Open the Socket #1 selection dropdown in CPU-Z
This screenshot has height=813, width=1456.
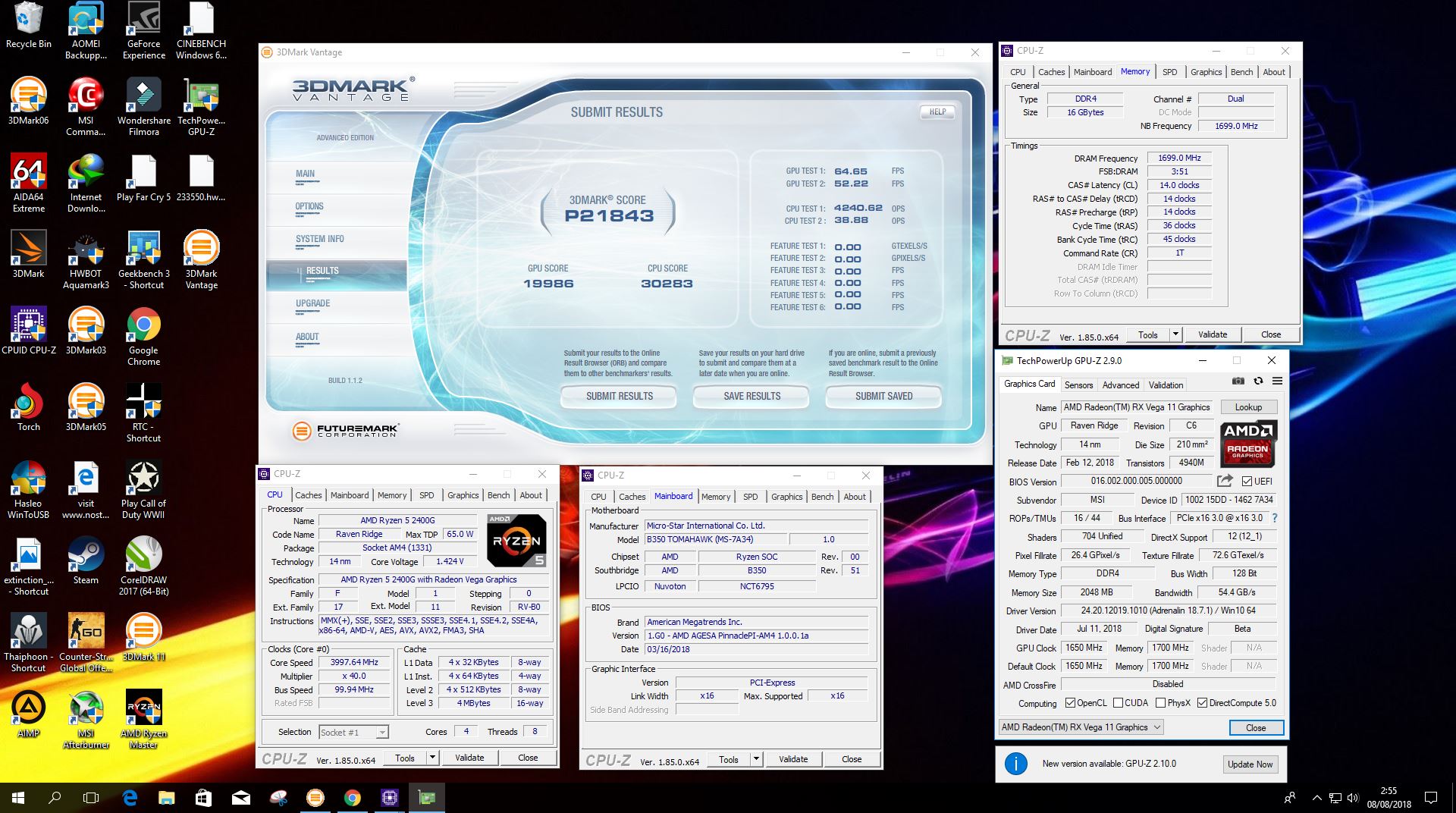(x=382, y=732)
